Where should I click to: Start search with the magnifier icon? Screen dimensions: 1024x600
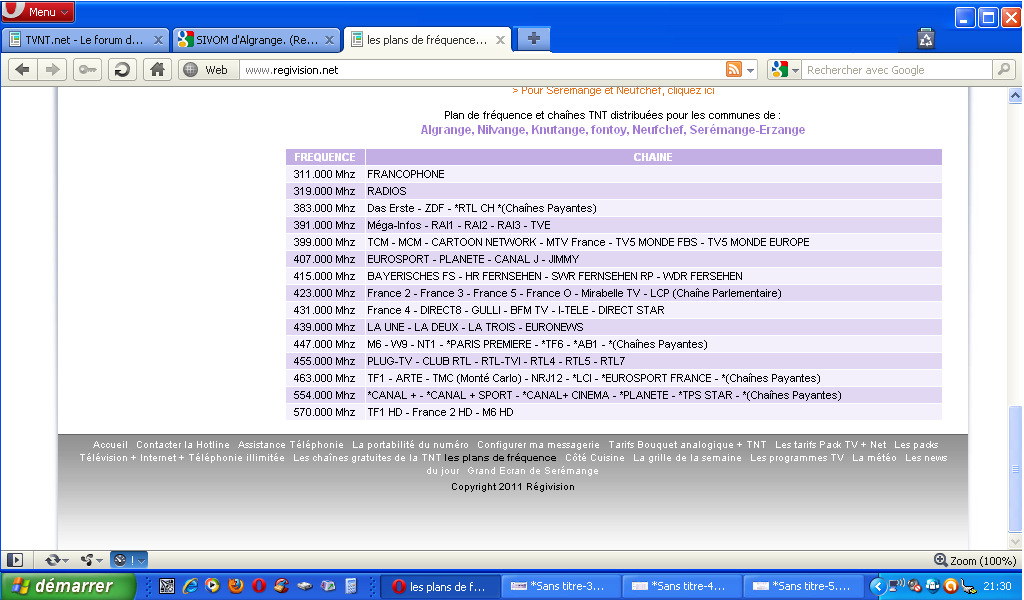pyautogui.click(x=1004, y=69)
